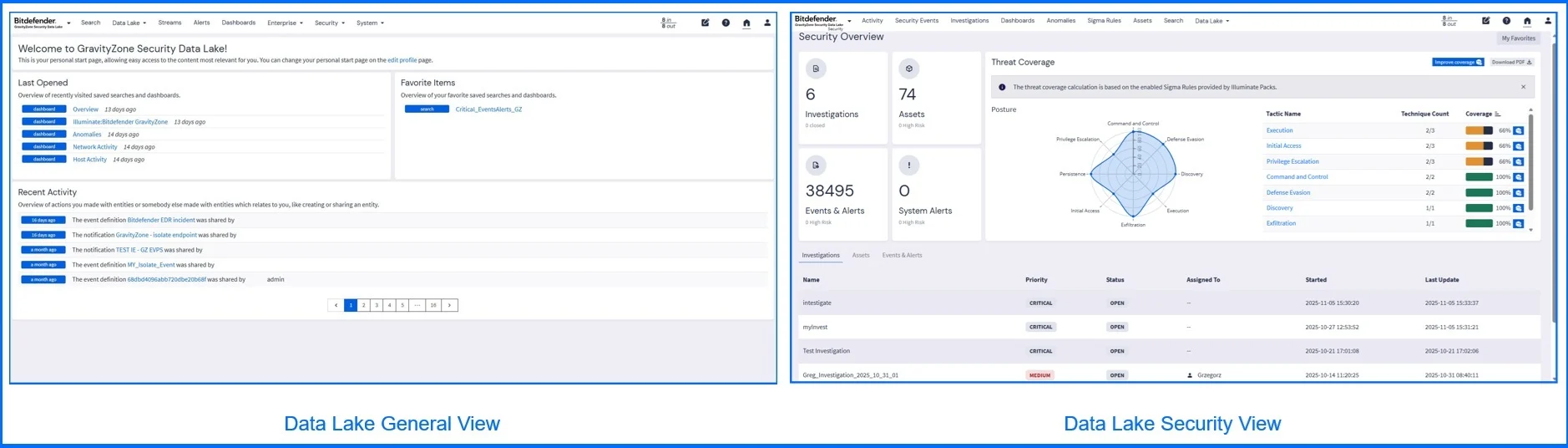
Task: Expand the Security dropdown in General View
Action: (329, 23)
